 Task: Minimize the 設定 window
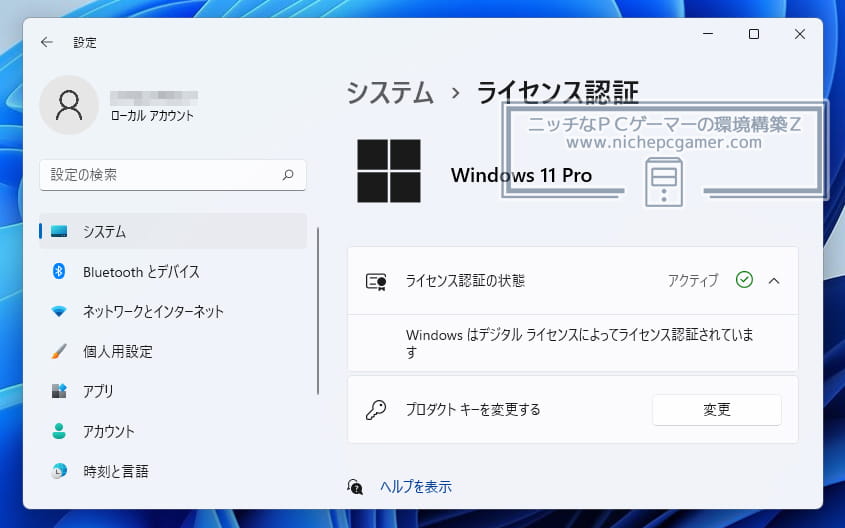tap(708, 34)
